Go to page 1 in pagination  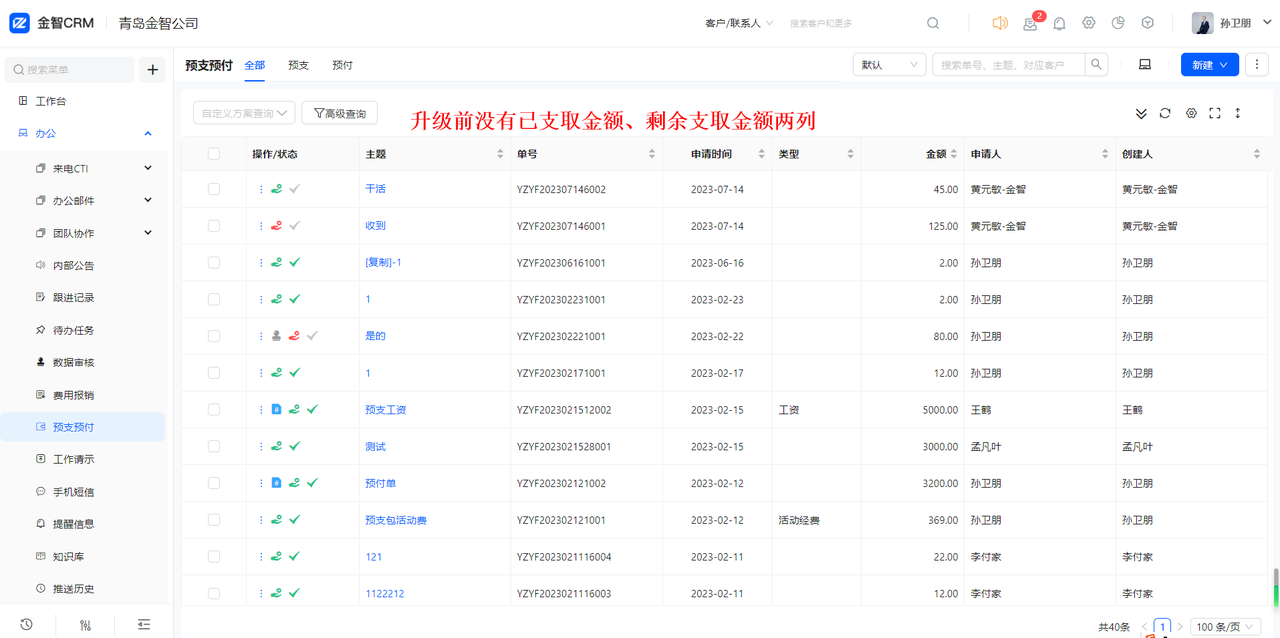(x=1162, y=627)
